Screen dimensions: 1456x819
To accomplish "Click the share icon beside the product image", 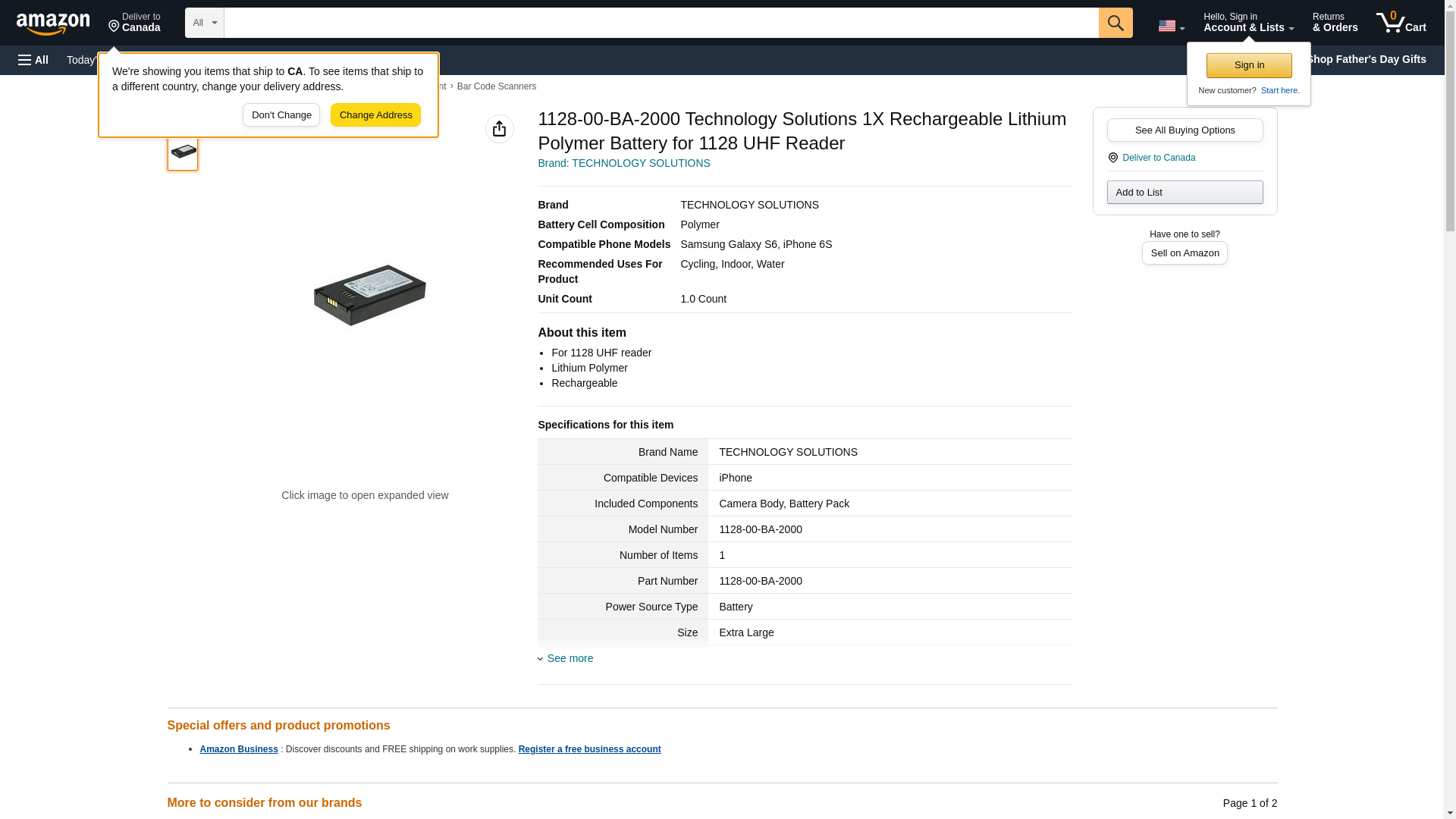I will pyautogui.click(x=499, y=129).
